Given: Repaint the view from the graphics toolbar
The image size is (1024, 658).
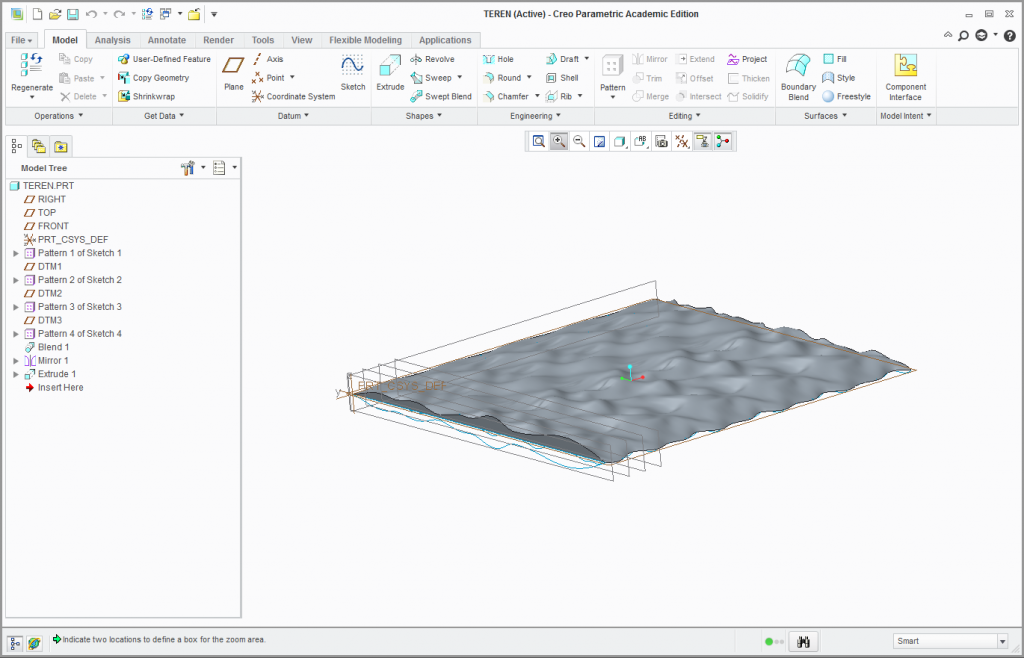Looking at the screenshot, I should (x=600, y=142).
